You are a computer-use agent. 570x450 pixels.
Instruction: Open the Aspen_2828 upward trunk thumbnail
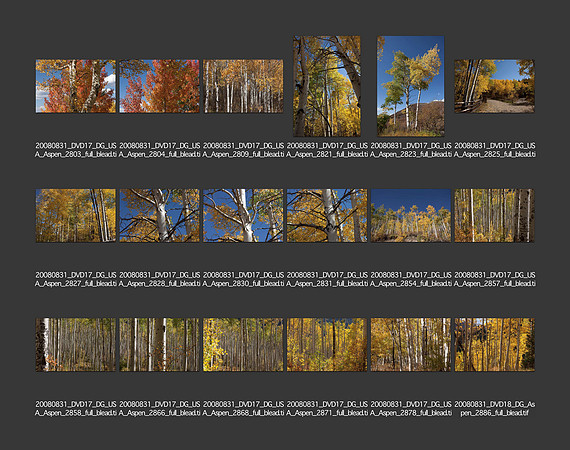pos(159,215)
